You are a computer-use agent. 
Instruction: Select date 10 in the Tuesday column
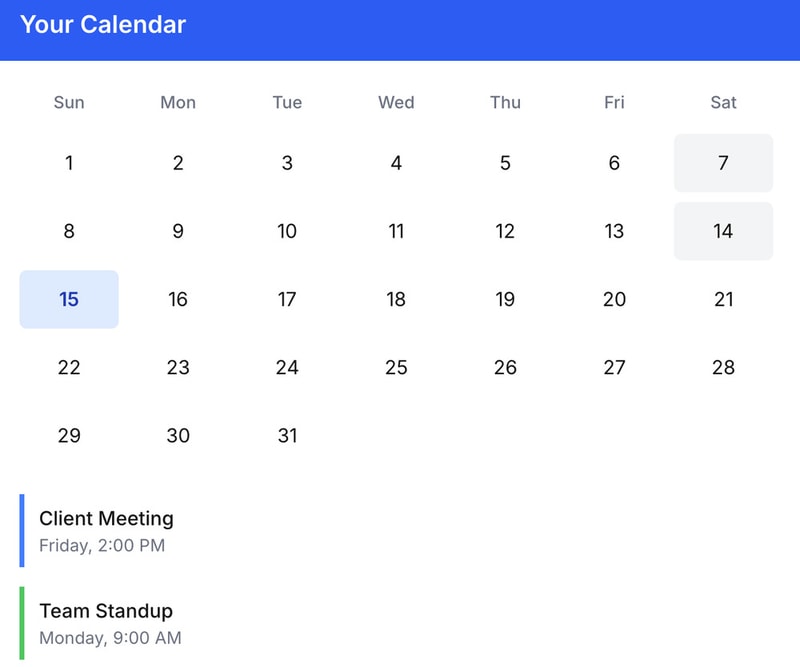[287, 231]
